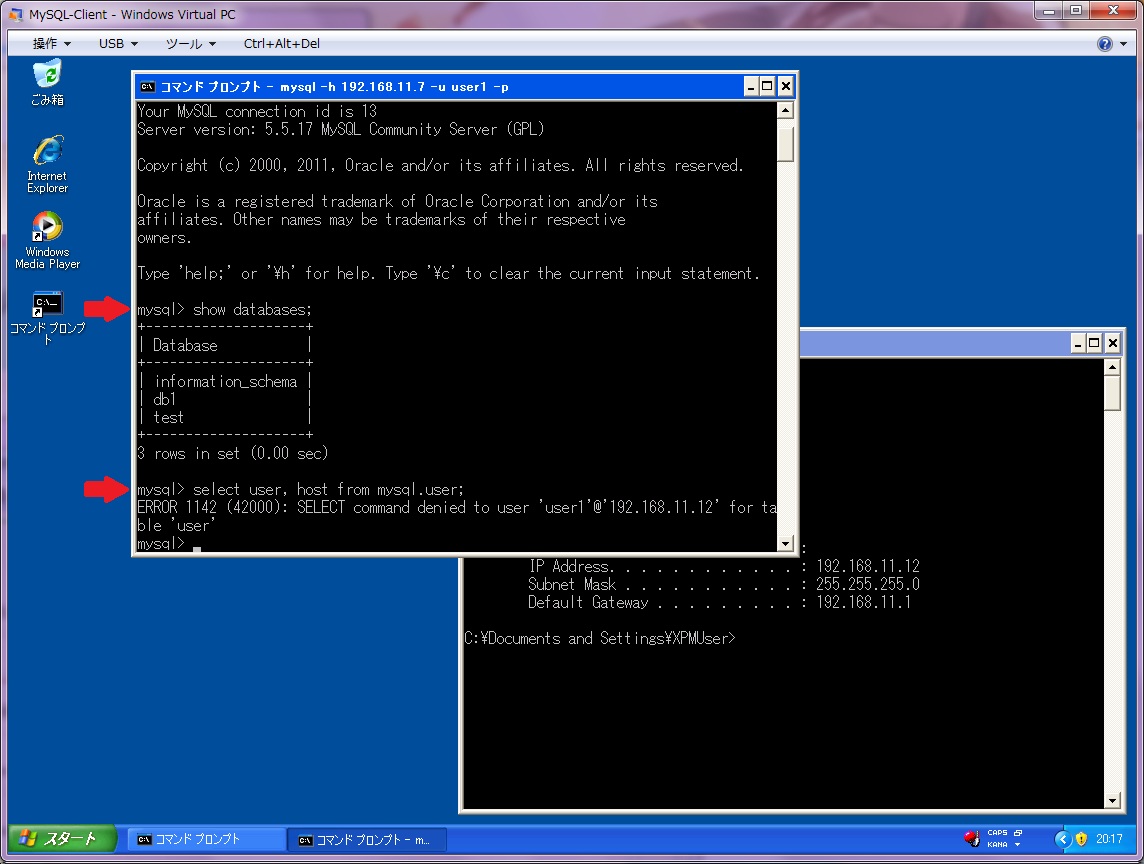The image size is (1144, 864).
Task: Click the mysql window title bar text
Action: (x=334, y=87)
